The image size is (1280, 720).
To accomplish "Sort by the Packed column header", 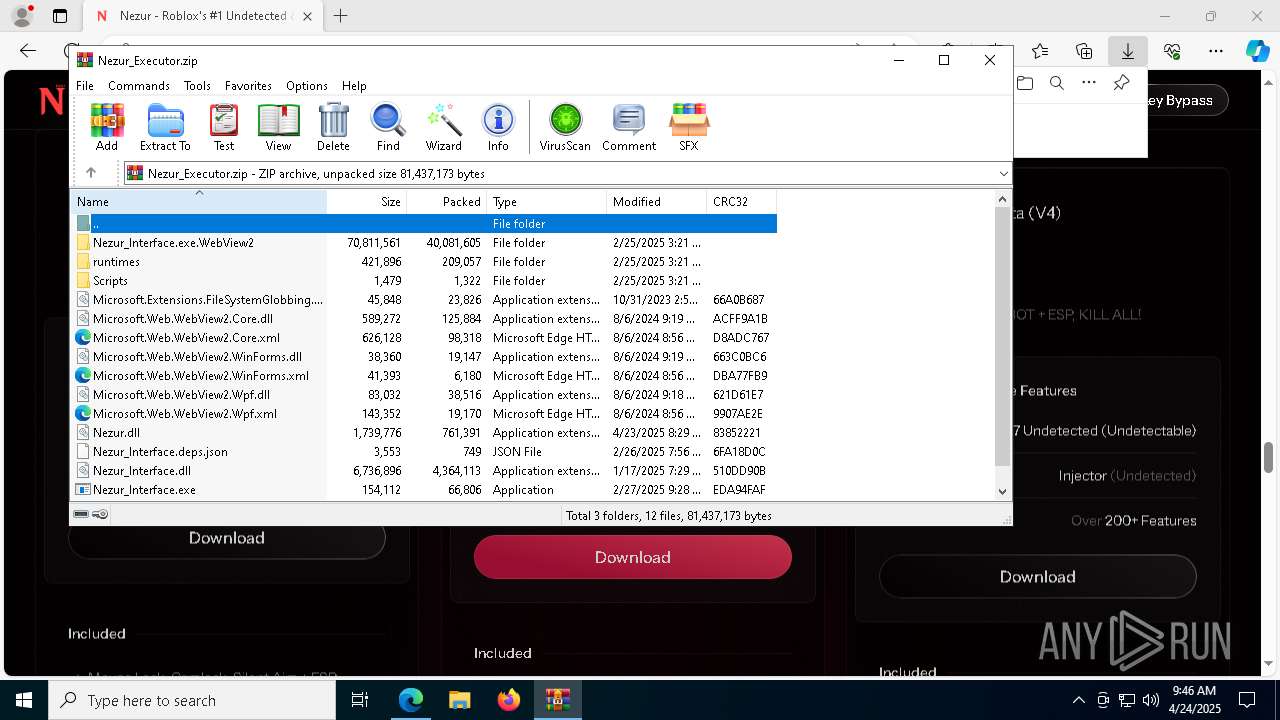I will pyautogui.click(x=446, y=201).
